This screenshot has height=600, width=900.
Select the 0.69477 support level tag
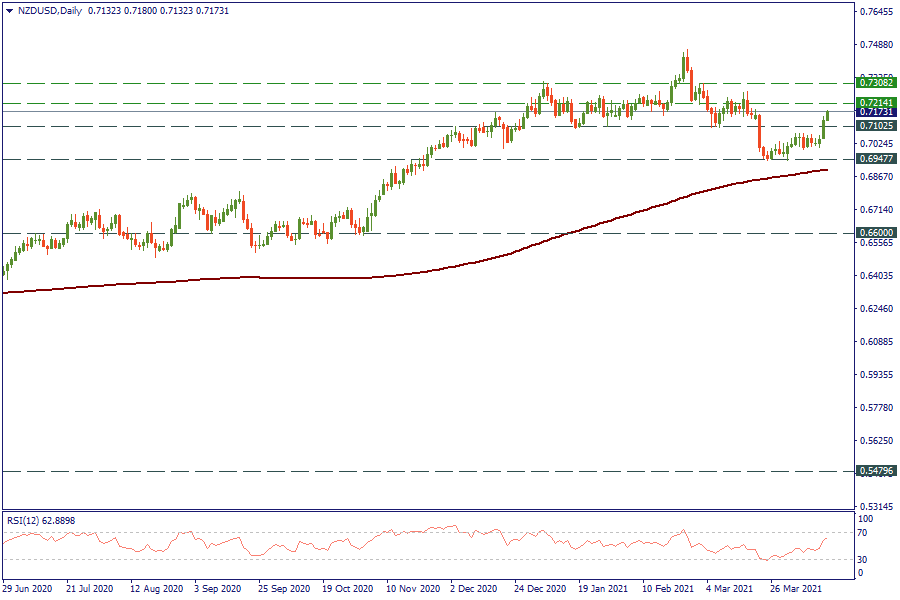click(x=876, y=159)
